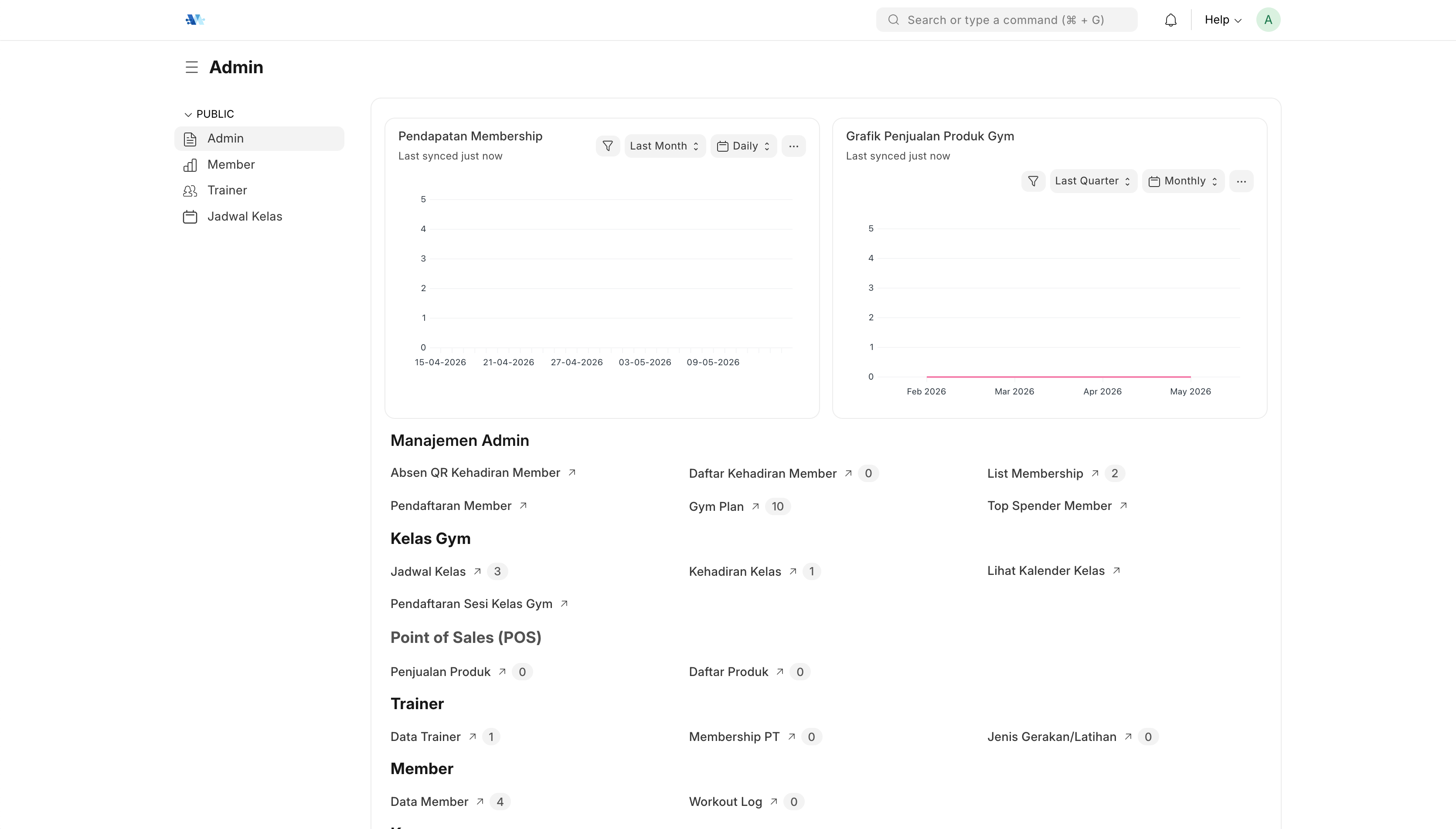This screenshot has width=1456, height=829.
Task: Open the Help dropdown menu
Action: pos(1223,20)
